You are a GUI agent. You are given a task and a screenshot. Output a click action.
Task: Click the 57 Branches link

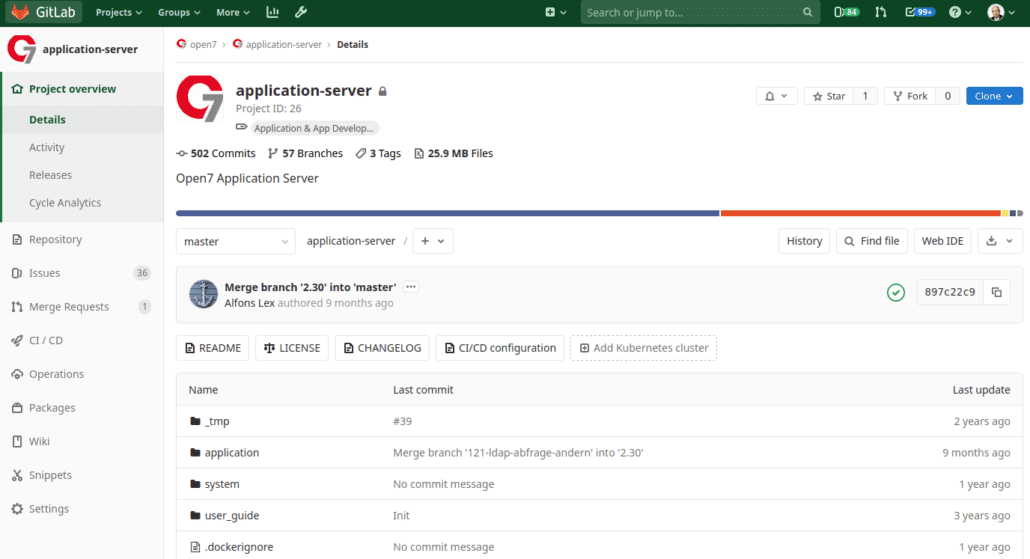click(x=305, y=153)
